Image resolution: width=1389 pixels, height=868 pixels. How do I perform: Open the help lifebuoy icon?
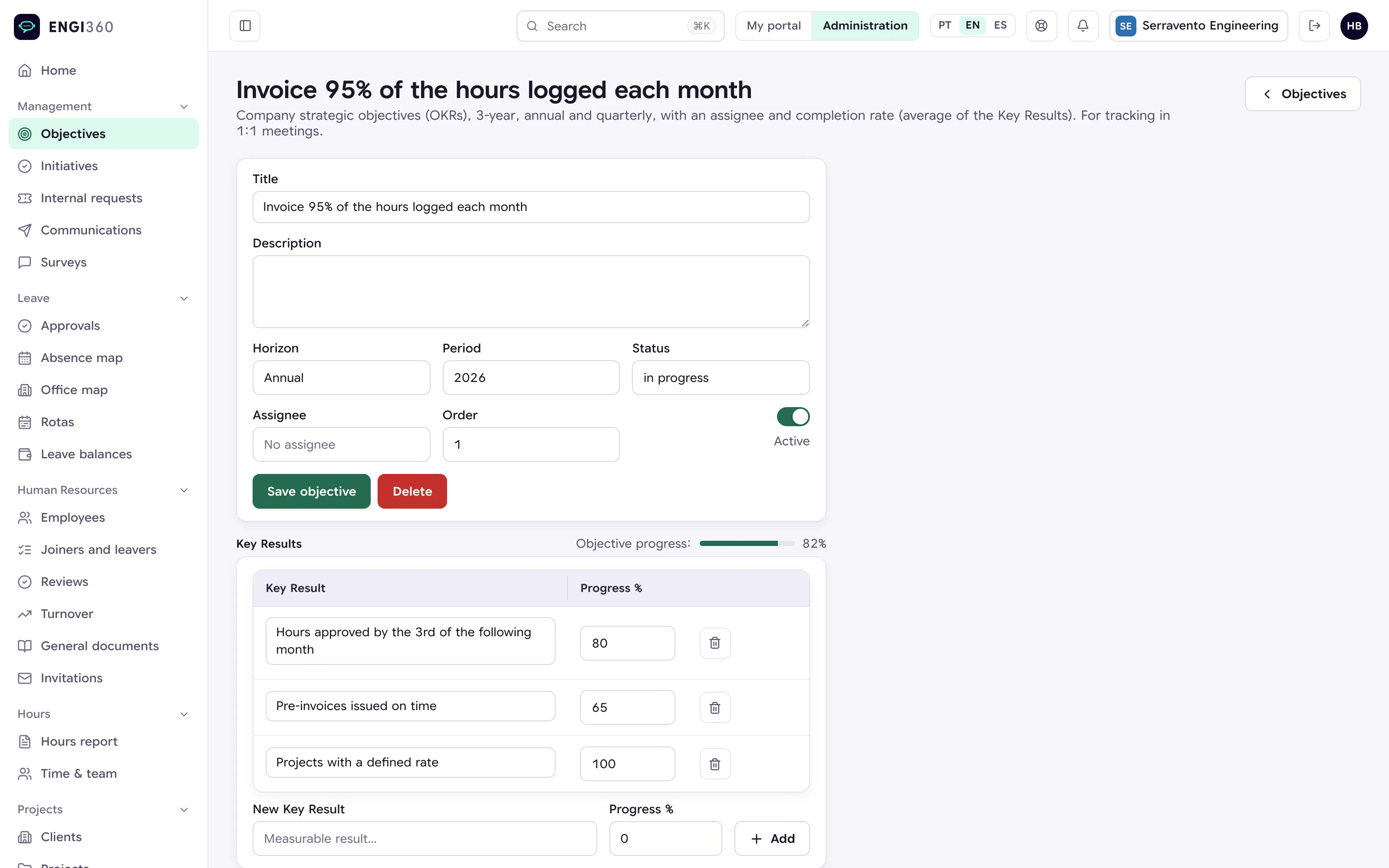pyautogui.click(x=1041, y=26)
